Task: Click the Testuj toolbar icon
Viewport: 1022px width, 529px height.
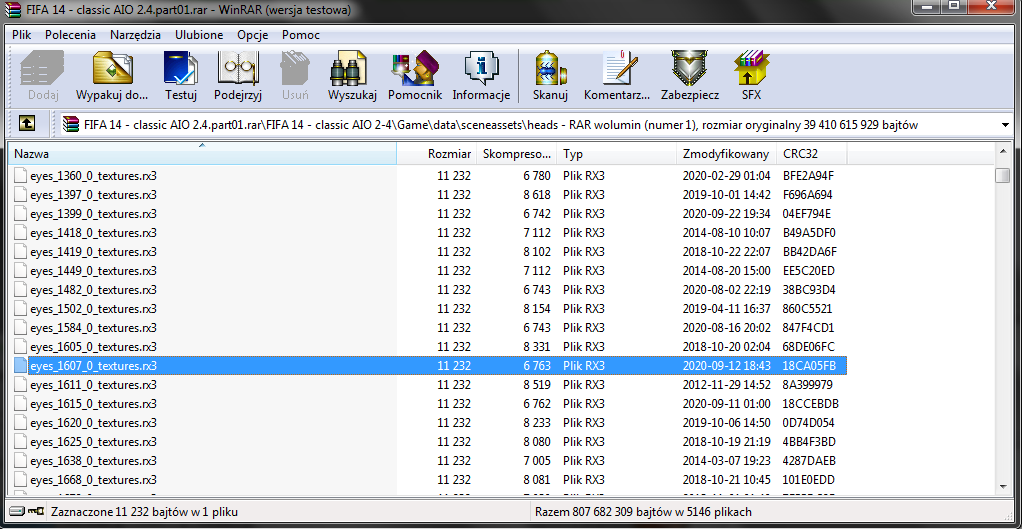Action: tap(181, 68)
